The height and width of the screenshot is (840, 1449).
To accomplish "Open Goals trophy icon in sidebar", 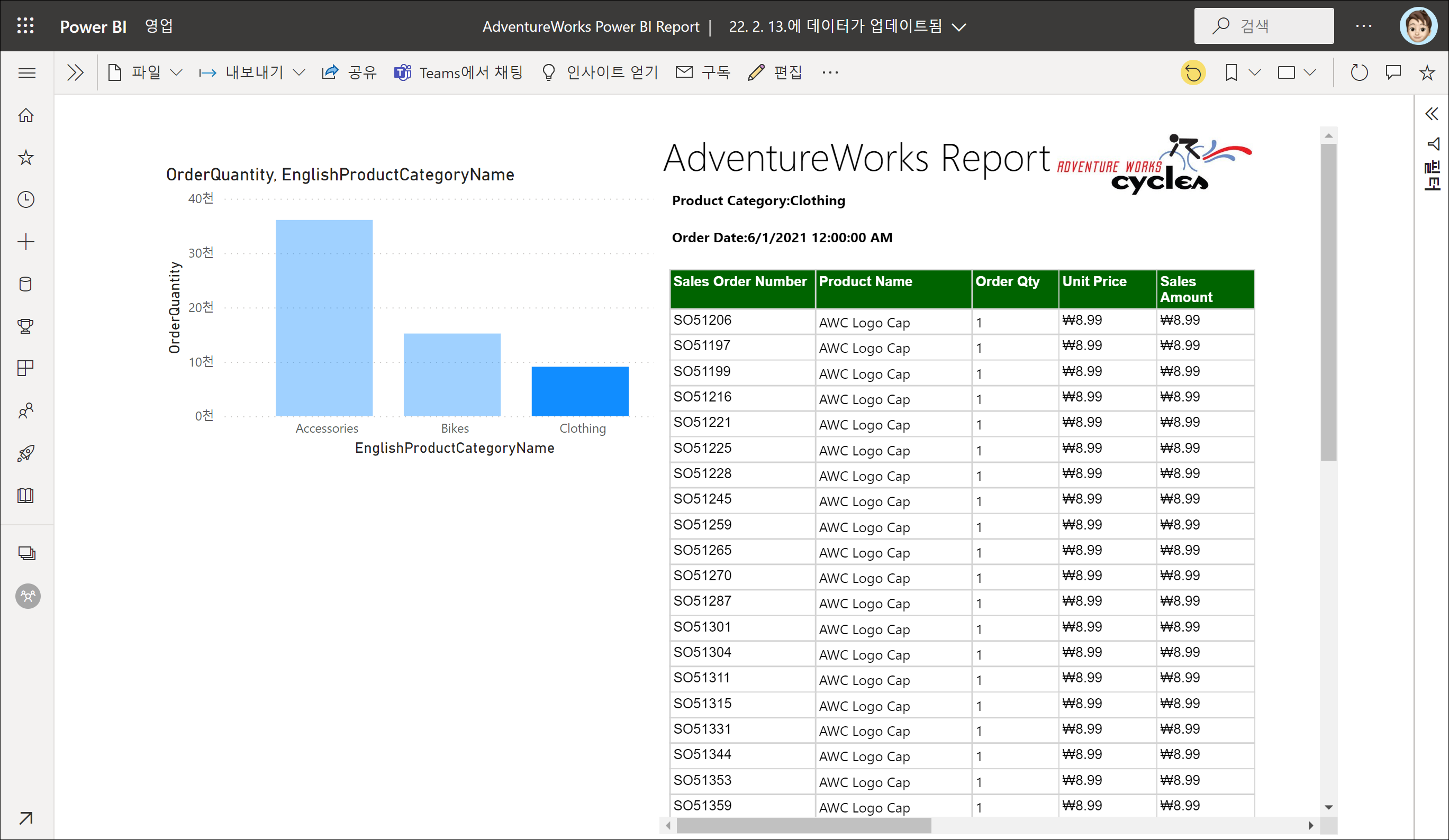I will pyautogui.click(x=26, y=326).
